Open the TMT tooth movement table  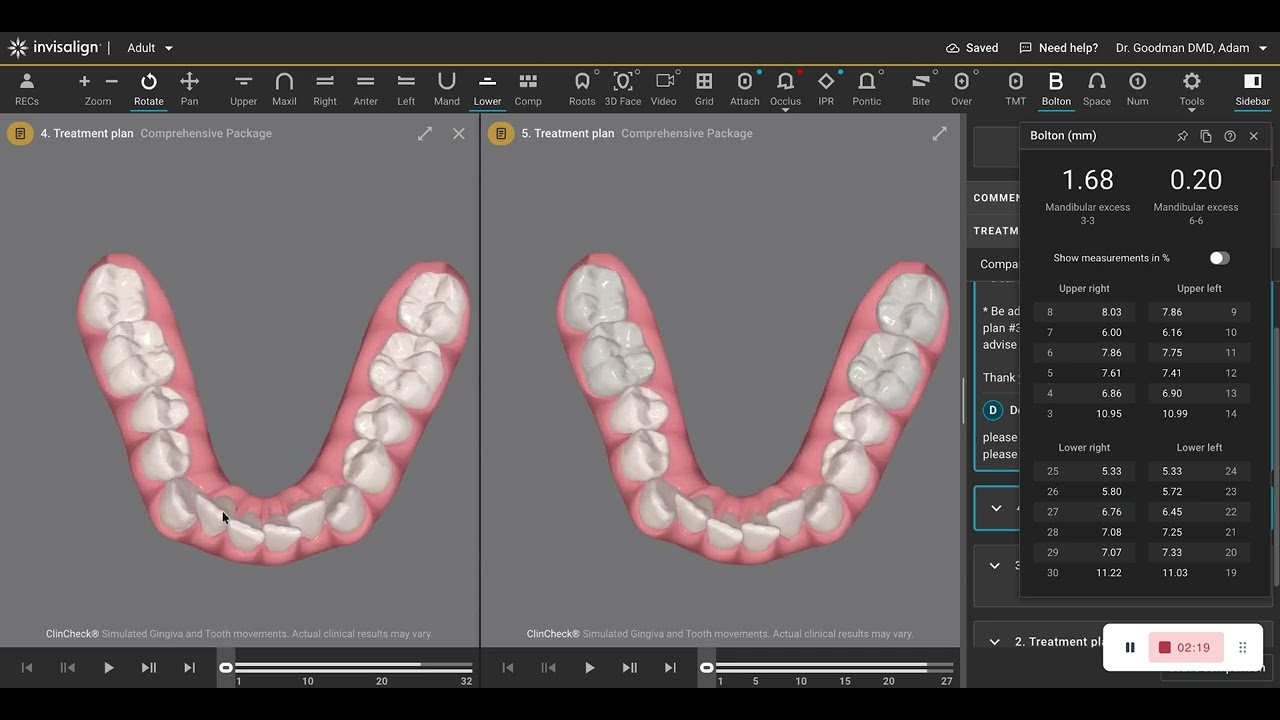1015,88
